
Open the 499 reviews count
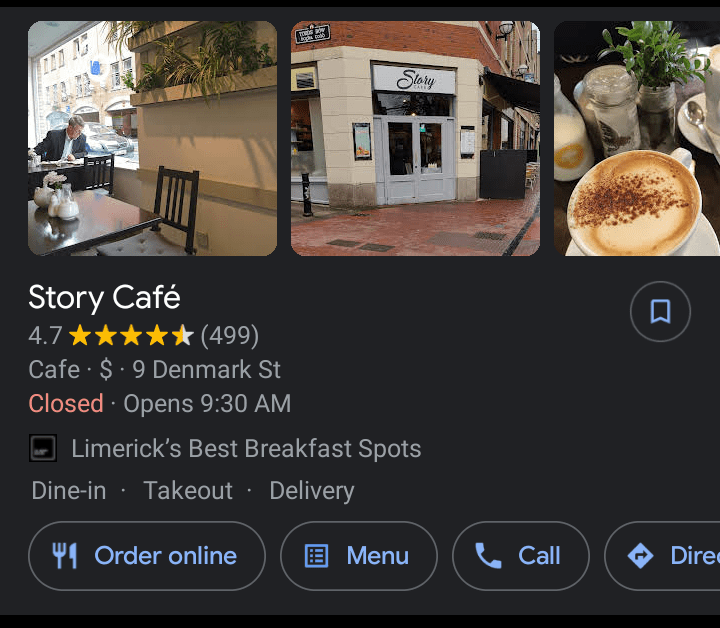[230, 336]
